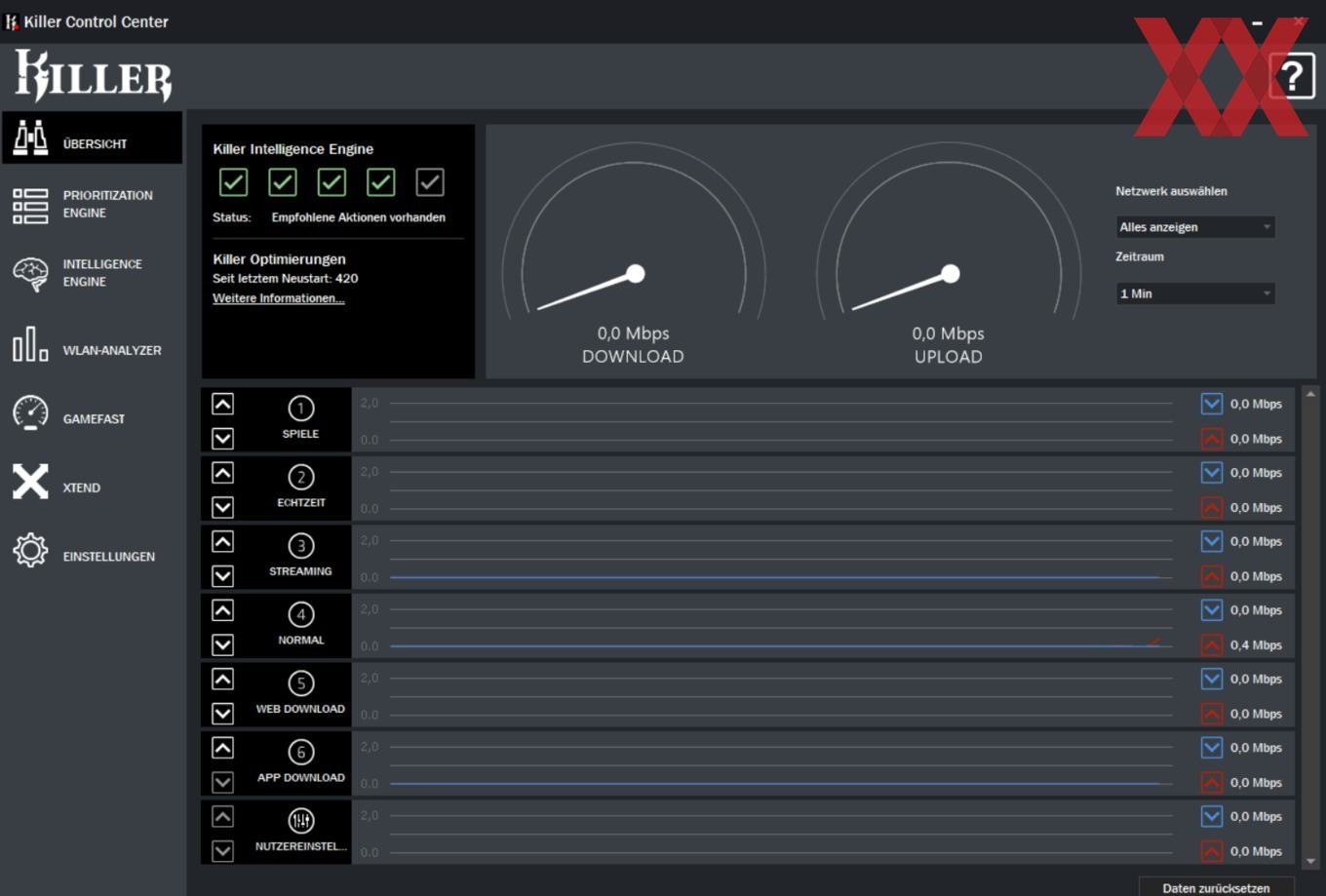
Task: Open the Weitere Informationen link
Action: coord(279,298)
